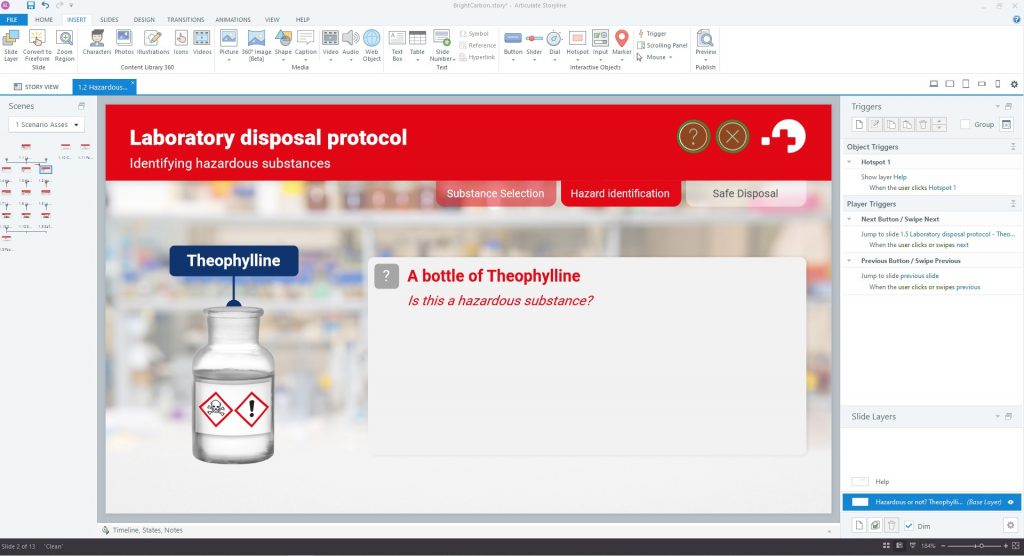Zoom out using the minus button
The width and height of the screenshot is (1024, 556).
point(942,546)
